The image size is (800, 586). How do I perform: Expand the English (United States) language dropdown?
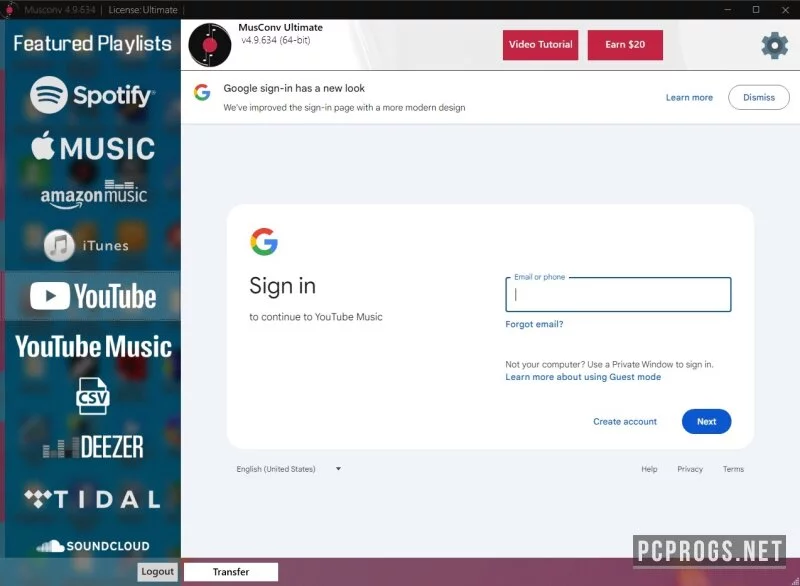tap(288, 469)
